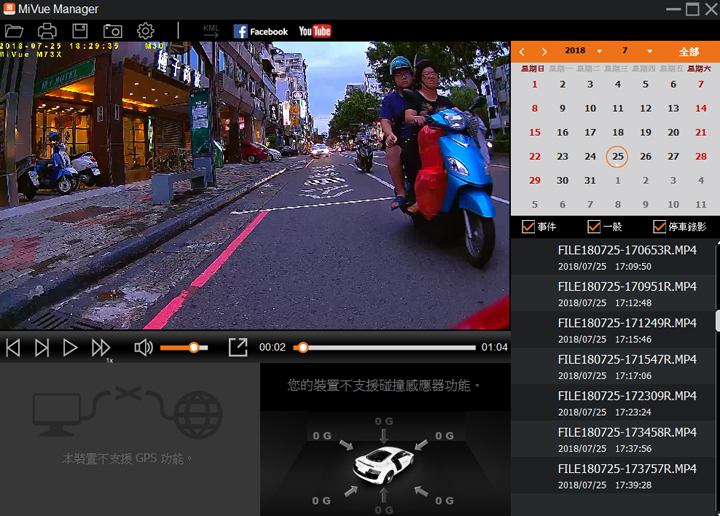Click the 全部 show all button

point(689,51)
